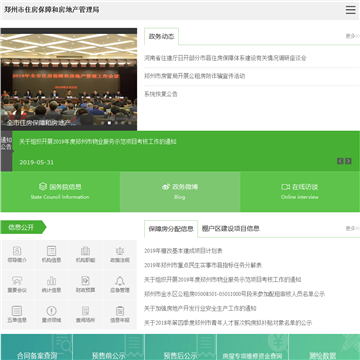Open 合同备案查询 tile
Viewport: 360px width, 360px height.
pyautogui.click(x=37, y=347)
